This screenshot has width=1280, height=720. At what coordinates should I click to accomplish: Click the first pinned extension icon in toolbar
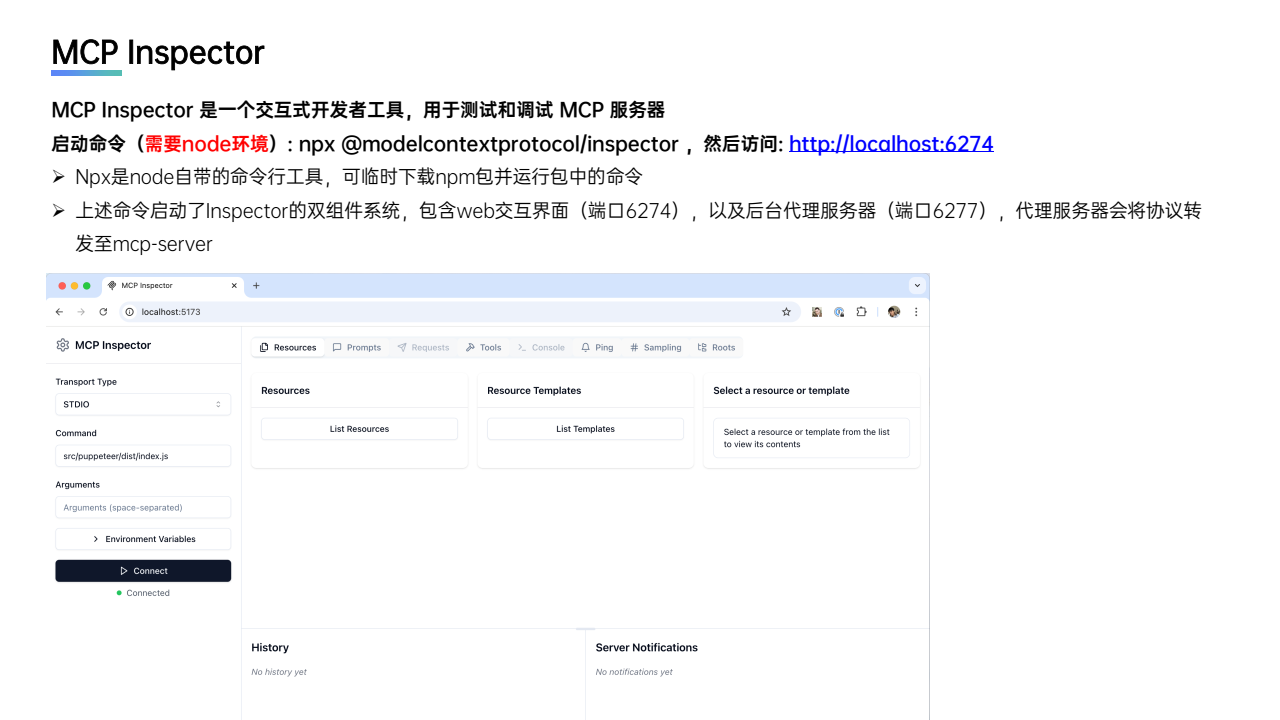816,312
